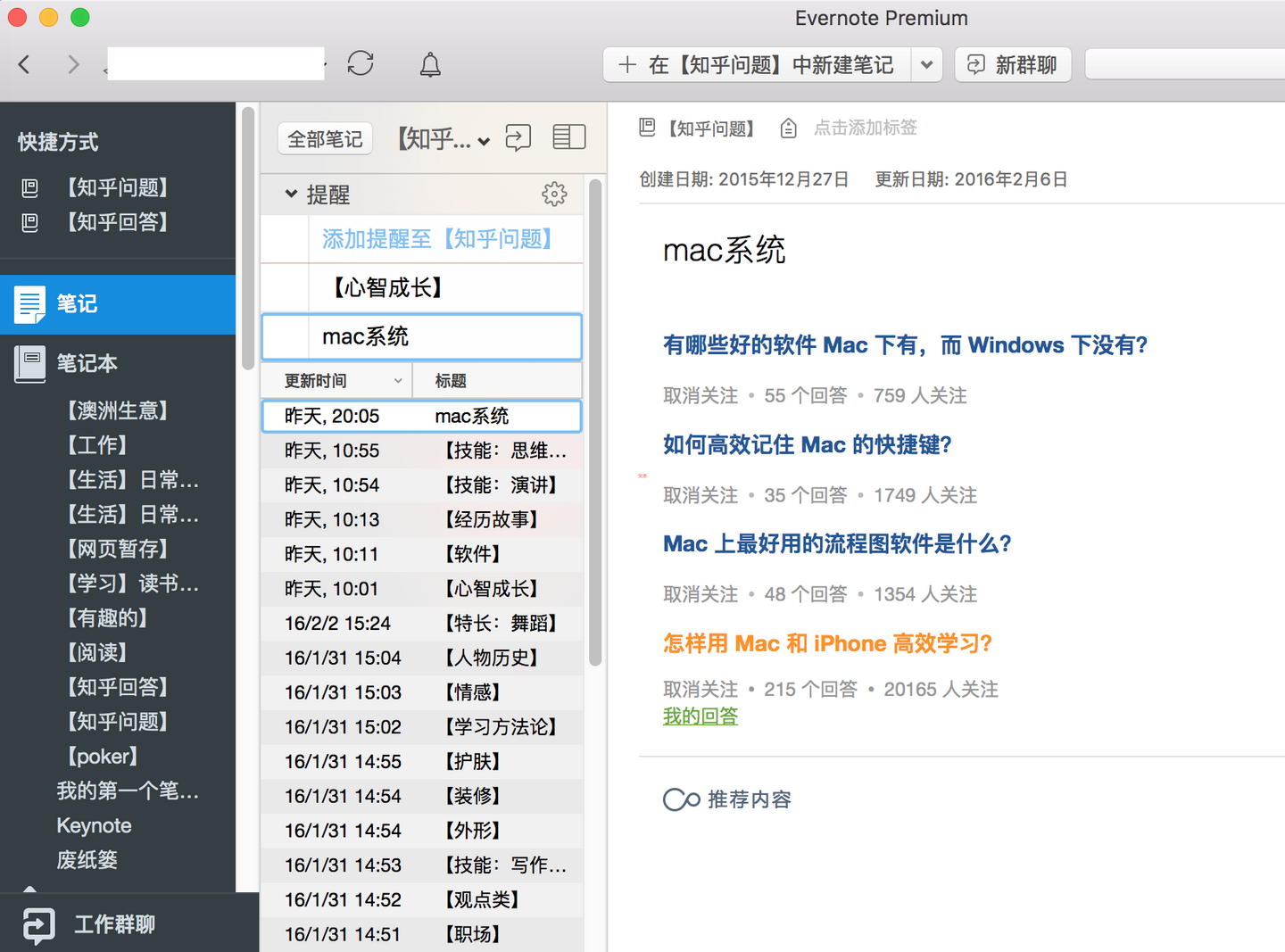Image resolution: width=1285 pixels, height=952 pixels.
Task: Click 更新日期 2016年2月6日 text
Action: coord(971,179)
